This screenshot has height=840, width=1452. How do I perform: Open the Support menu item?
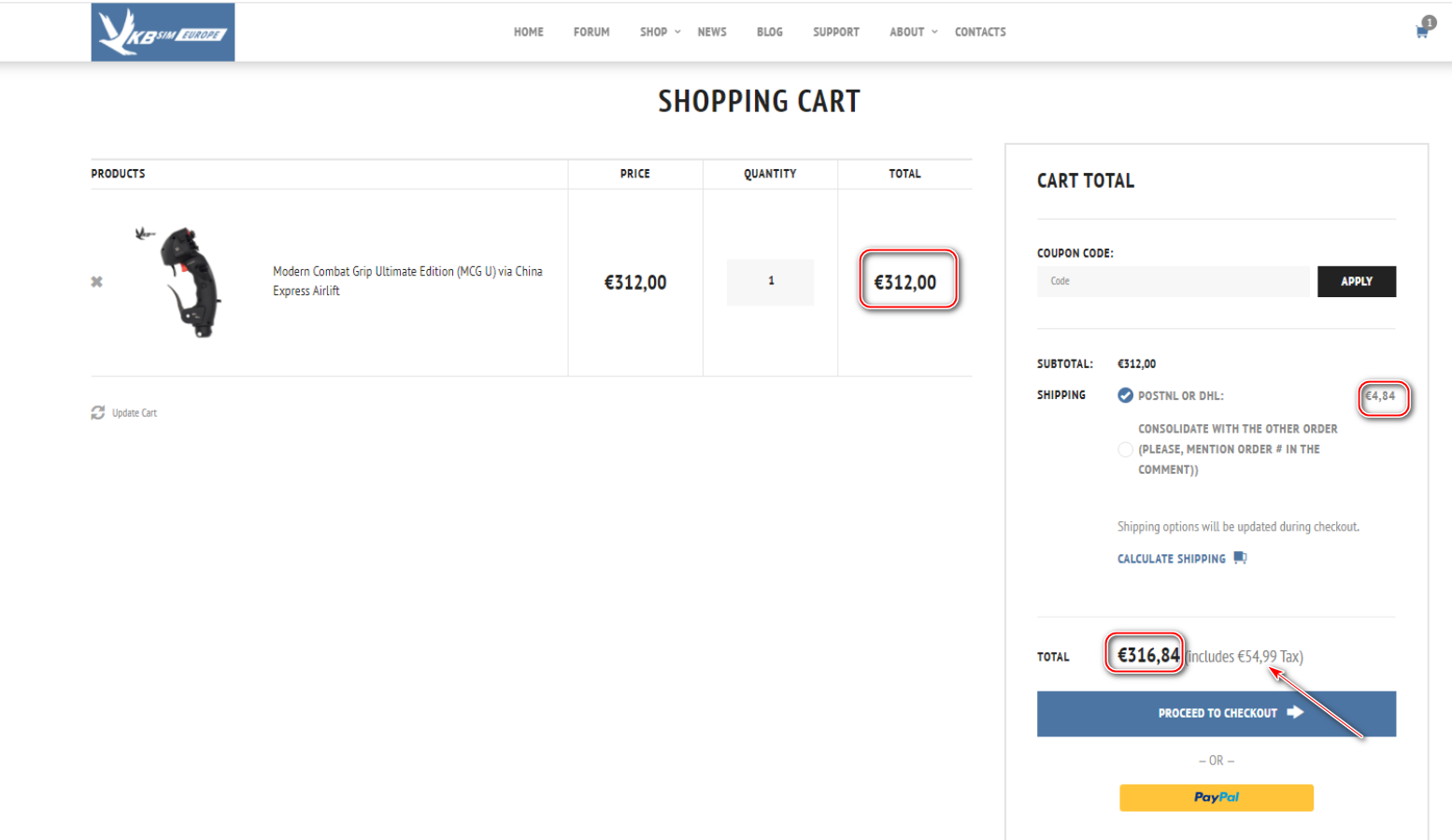coord(835,32)
